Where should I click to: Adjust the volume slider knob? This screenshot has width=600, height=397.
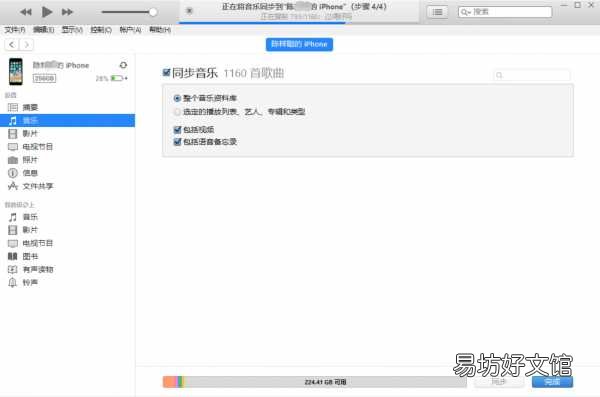coord(153,12)
